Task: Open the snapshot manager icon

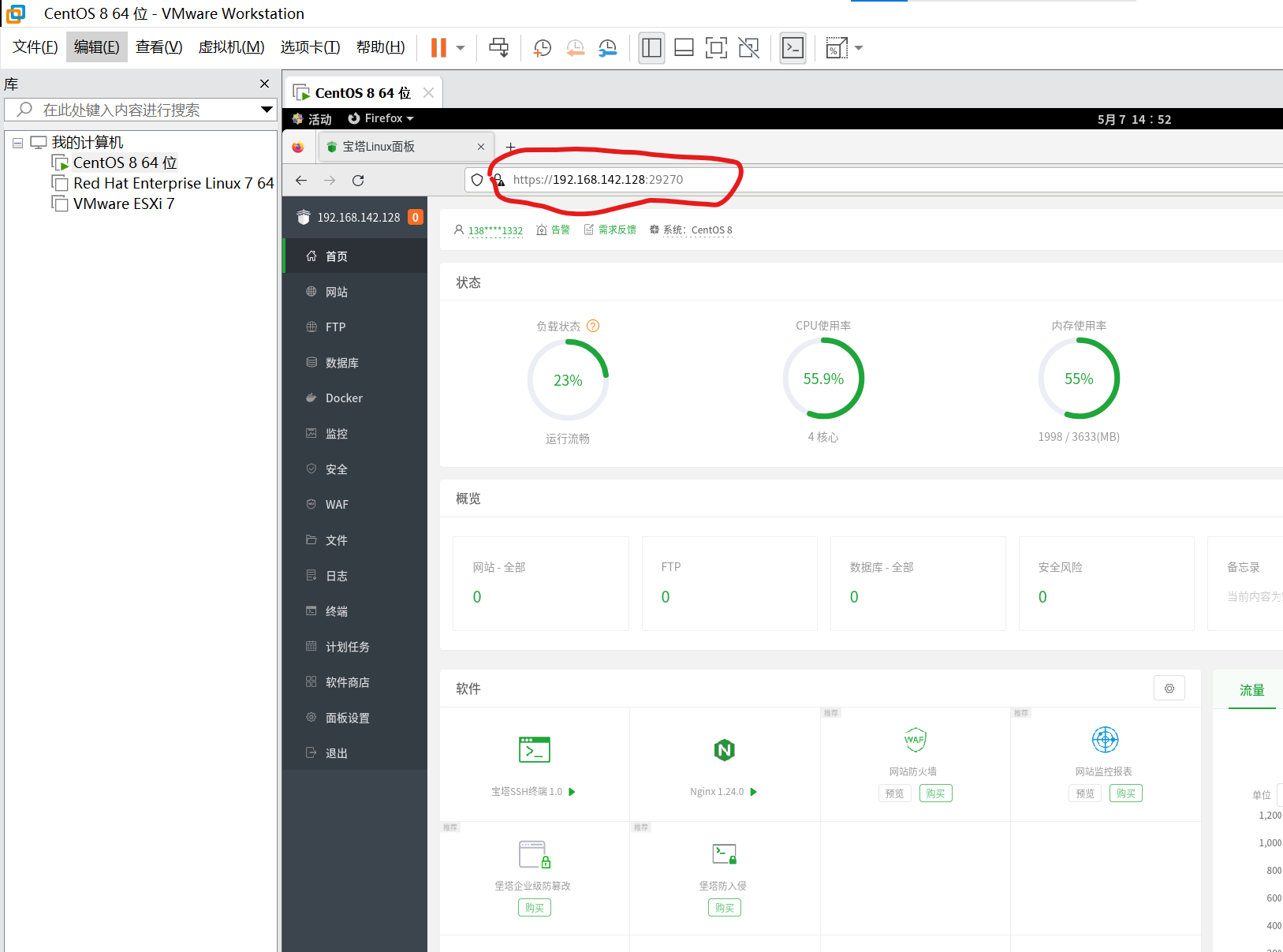Action: [x=608, y=48]
